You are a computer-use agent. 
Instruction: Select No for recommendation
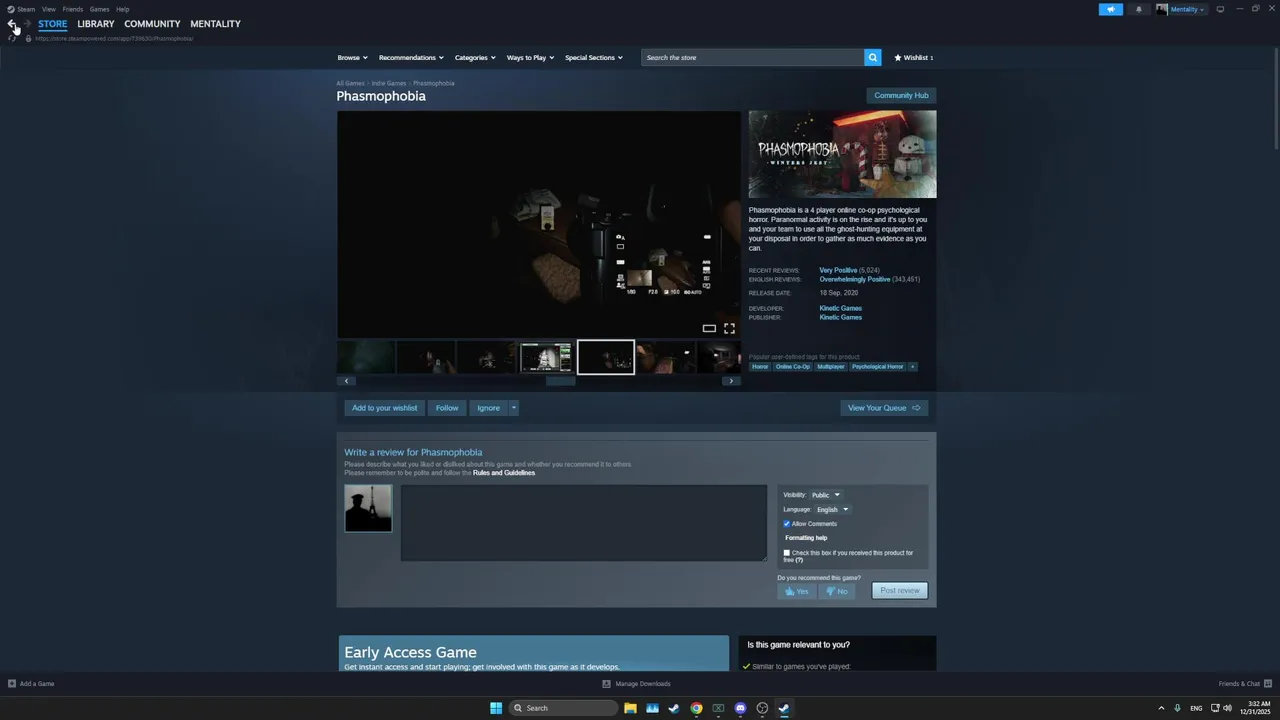pos(836,591)
